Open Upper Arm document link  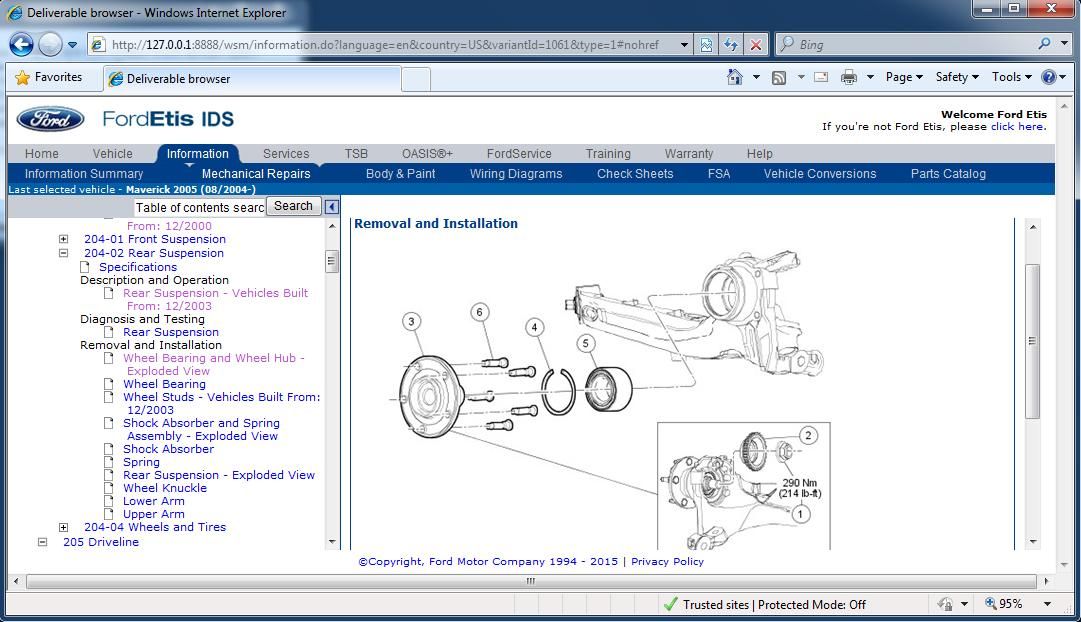pyautogui.click(x=154, y=514)
